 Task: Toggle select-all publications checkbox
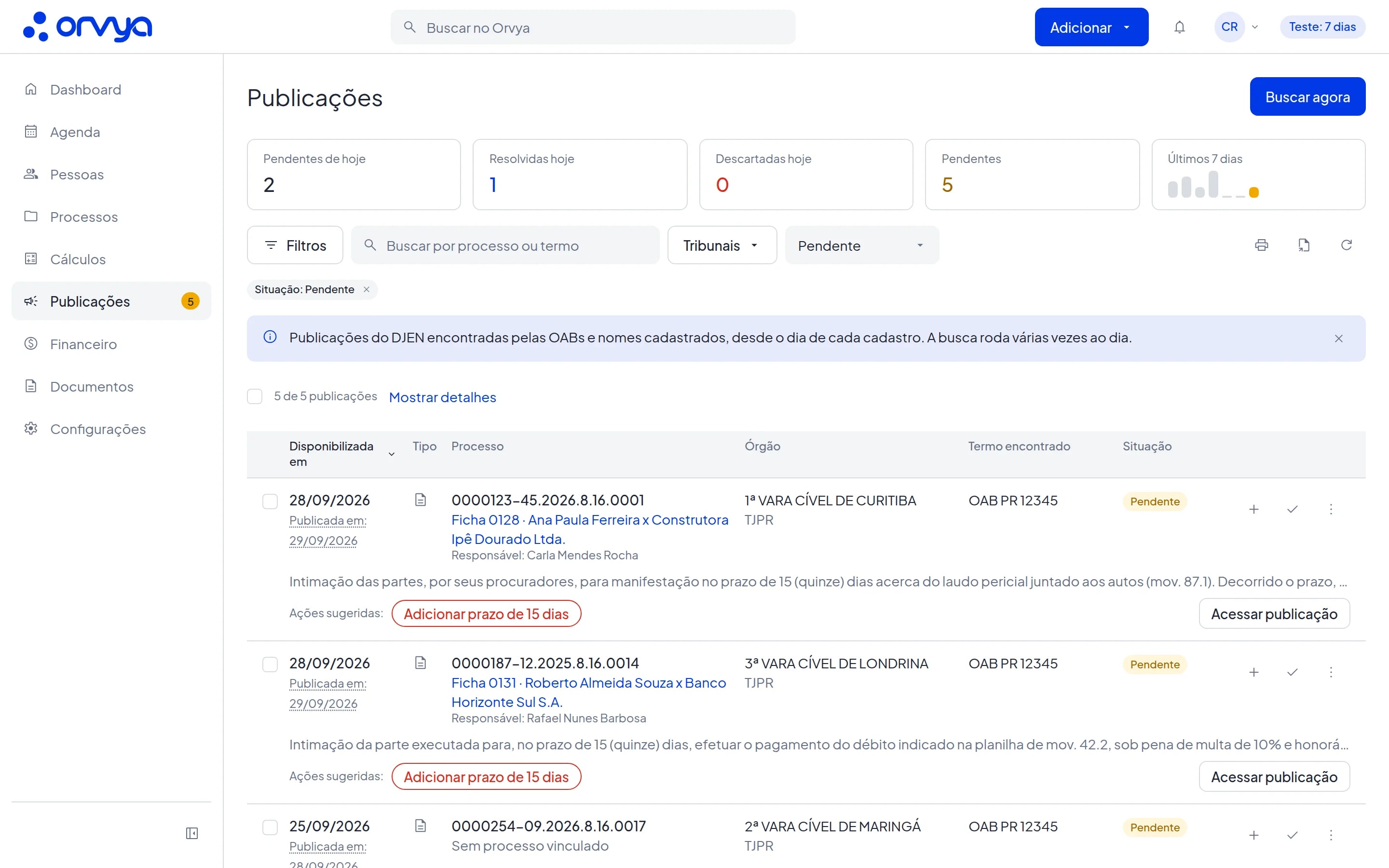pos(255,397)
